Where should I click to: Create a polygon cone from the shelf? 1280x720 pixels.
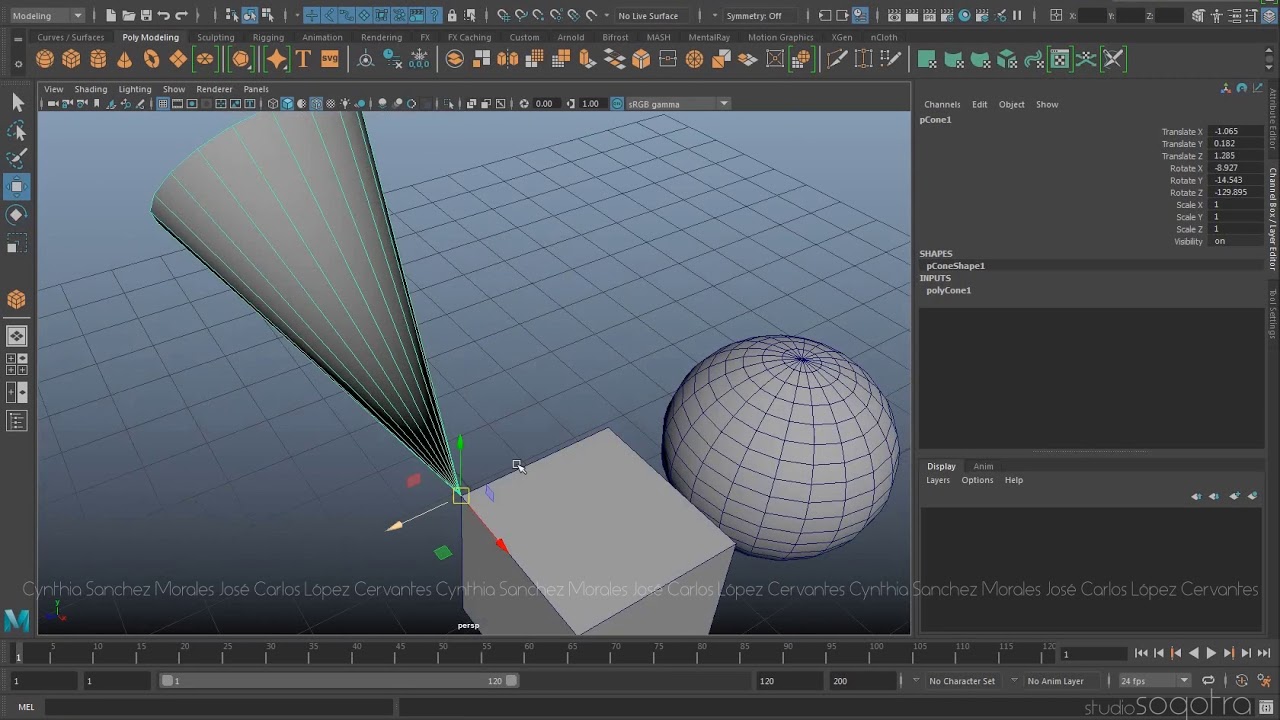coord(125,60)
